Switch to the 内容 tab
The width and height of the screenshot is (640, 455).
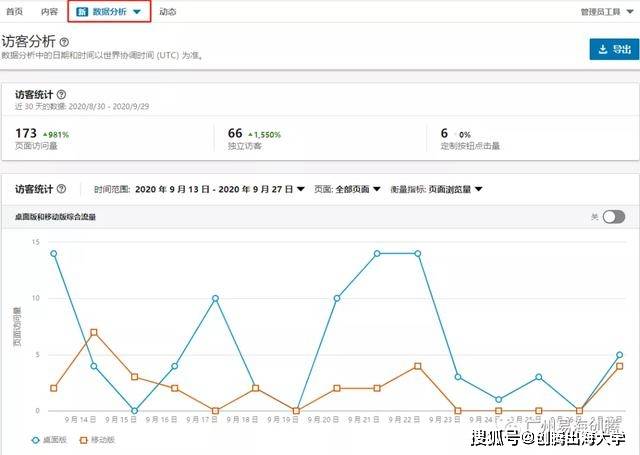coord(49,12)
